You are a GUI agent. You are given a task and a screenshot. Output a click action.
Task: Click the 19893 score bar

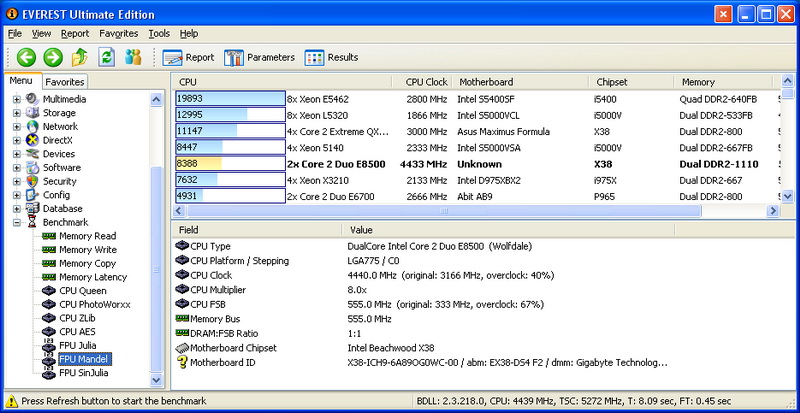(x=230, y=99)
